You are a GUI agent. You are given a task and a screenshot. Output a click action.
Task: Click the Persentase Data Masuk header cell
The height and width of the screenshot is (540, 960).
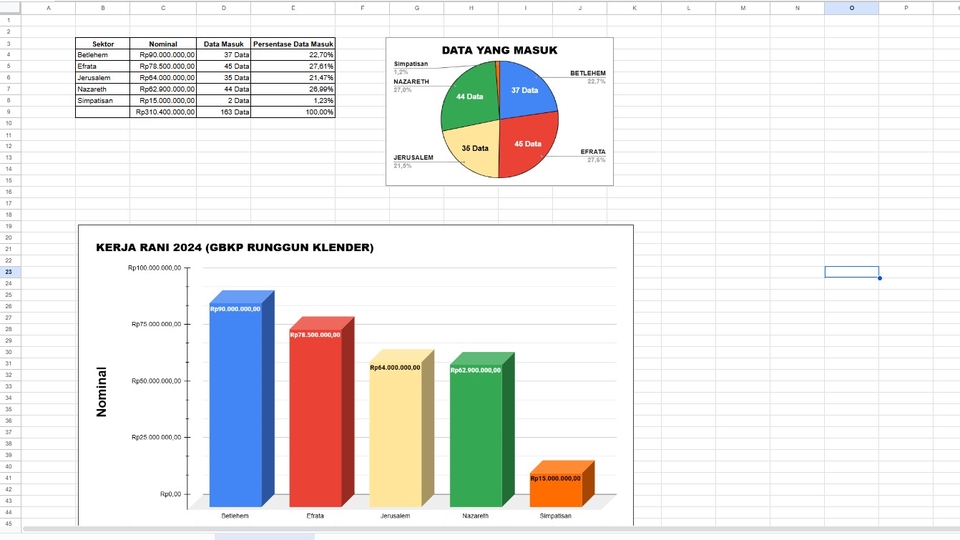[293, 44]
